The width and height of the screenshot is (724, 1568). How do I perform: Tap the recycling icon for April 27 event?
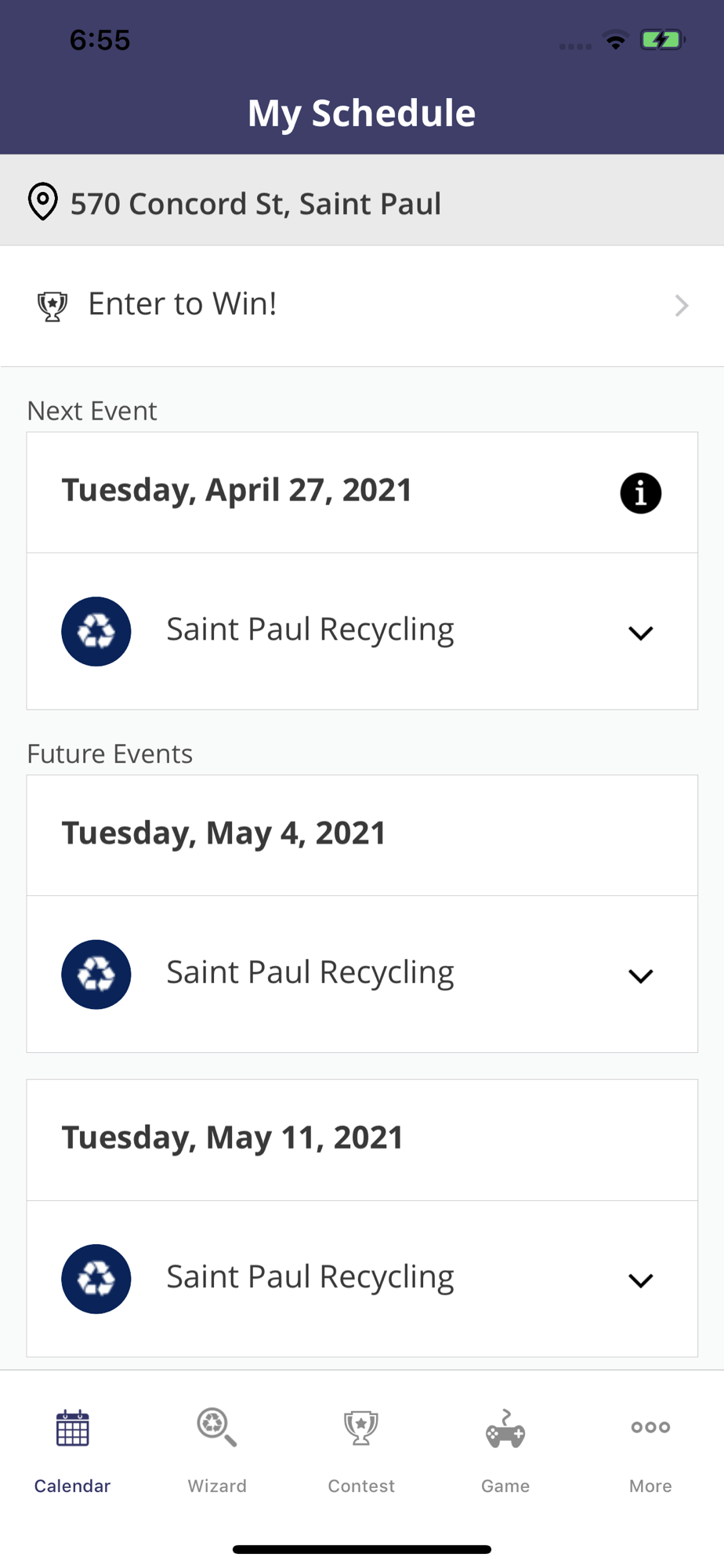(x=96, y=631)
